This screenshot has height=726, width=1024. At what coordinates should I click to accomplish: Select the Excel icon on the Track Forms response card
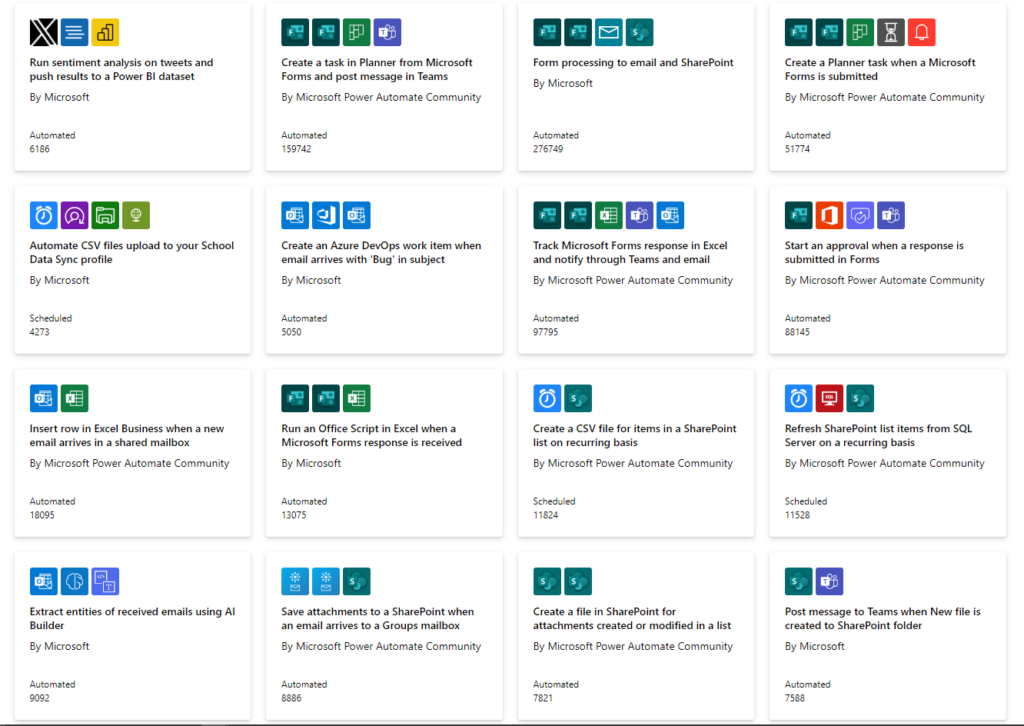pos(608,215)
